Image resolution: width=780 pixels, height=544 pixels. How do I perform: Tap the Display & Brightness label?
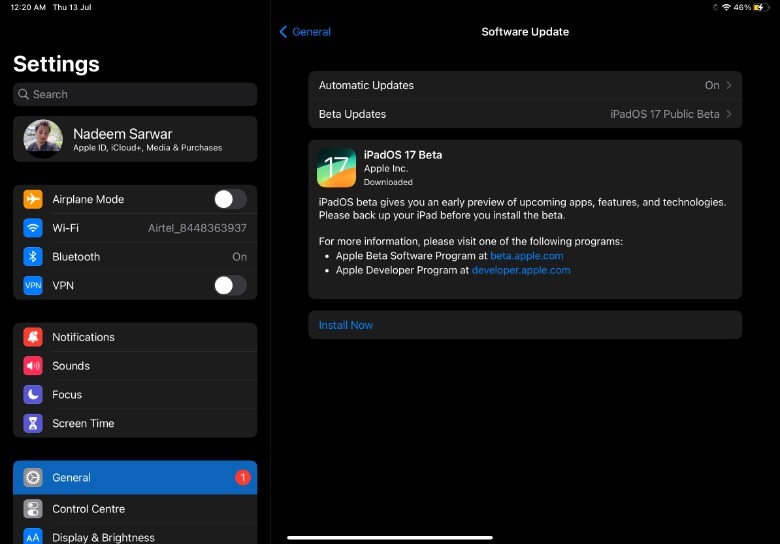(x=103, y=538)
